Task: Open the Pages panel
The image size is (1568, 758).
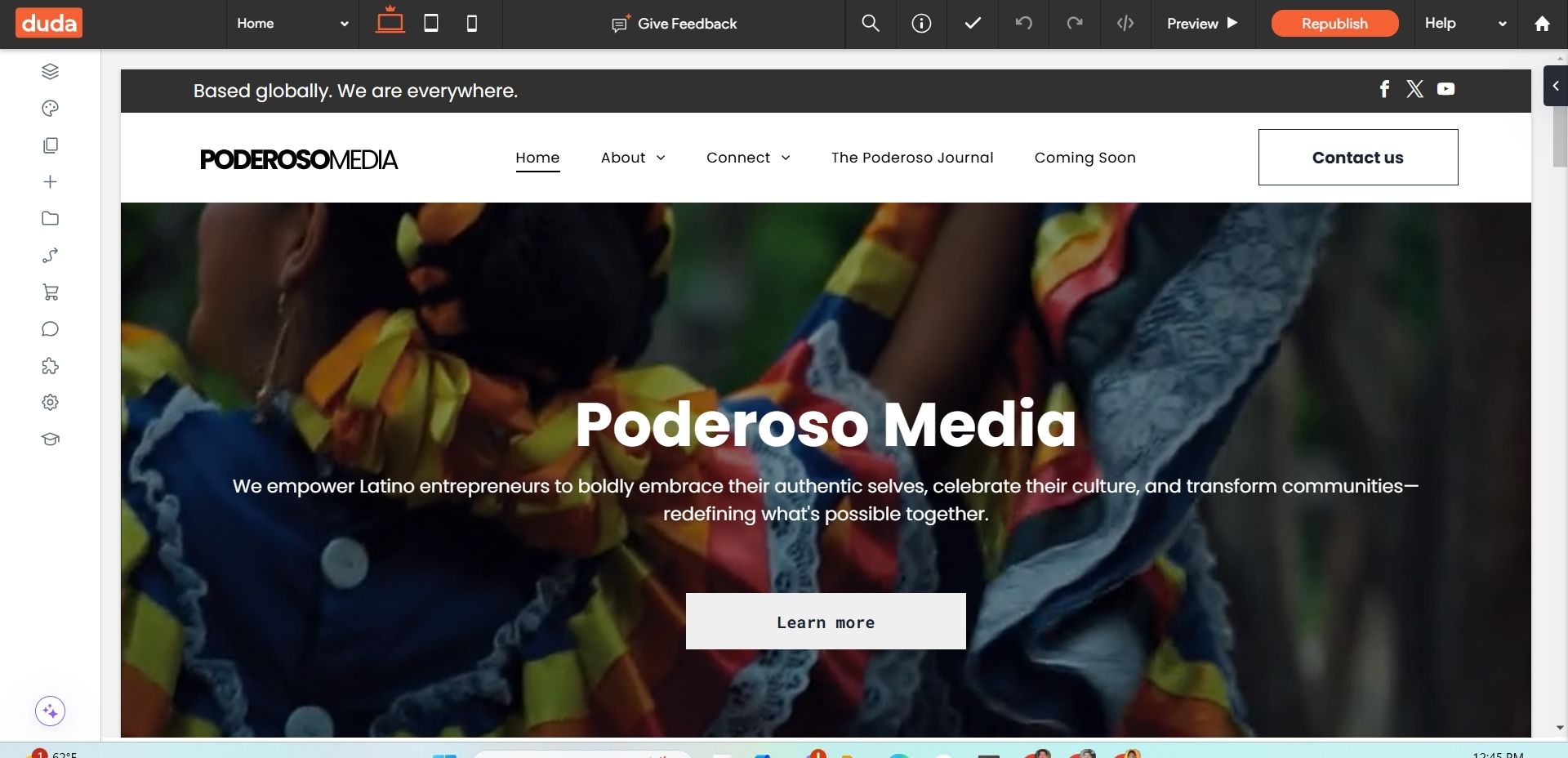Action: point(50,145)
